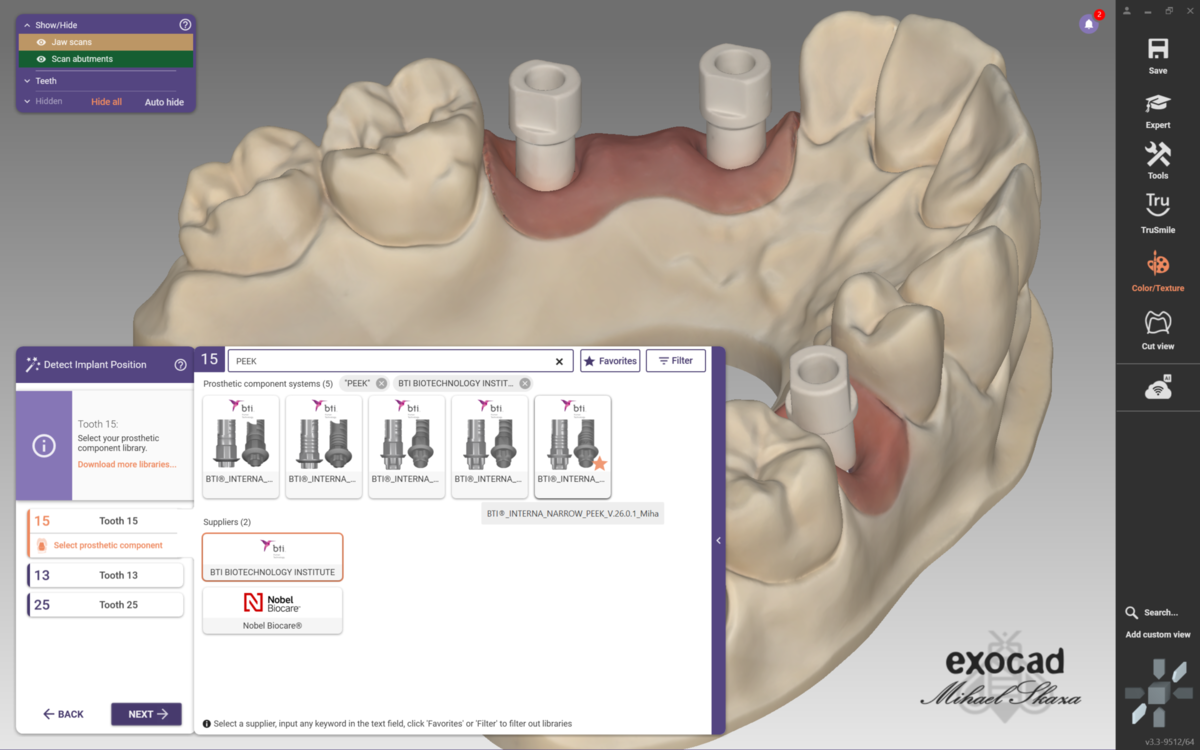This screenshot has height=750, width=1200.
Task: Go to the next wizard step
Action: [x=146, y=714]
